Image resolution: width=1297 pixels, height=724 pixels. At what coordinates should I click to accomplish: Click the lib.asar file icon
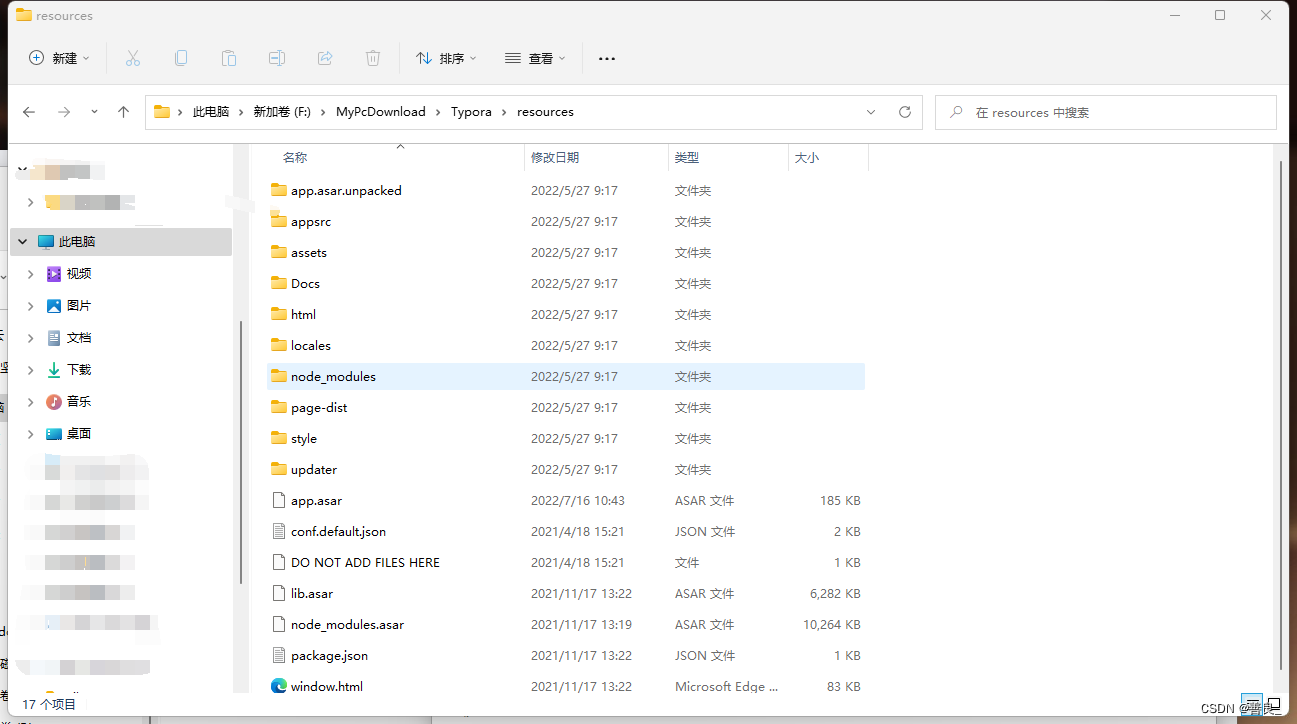click(279, 593)
